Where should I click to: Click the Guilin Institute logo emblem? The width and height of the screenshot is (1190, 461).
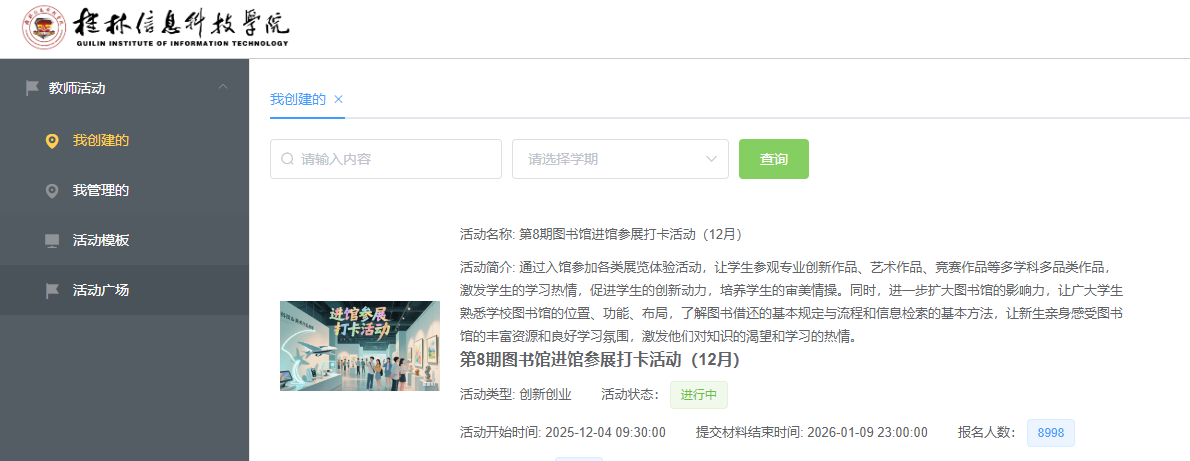[x=44, y=29]
